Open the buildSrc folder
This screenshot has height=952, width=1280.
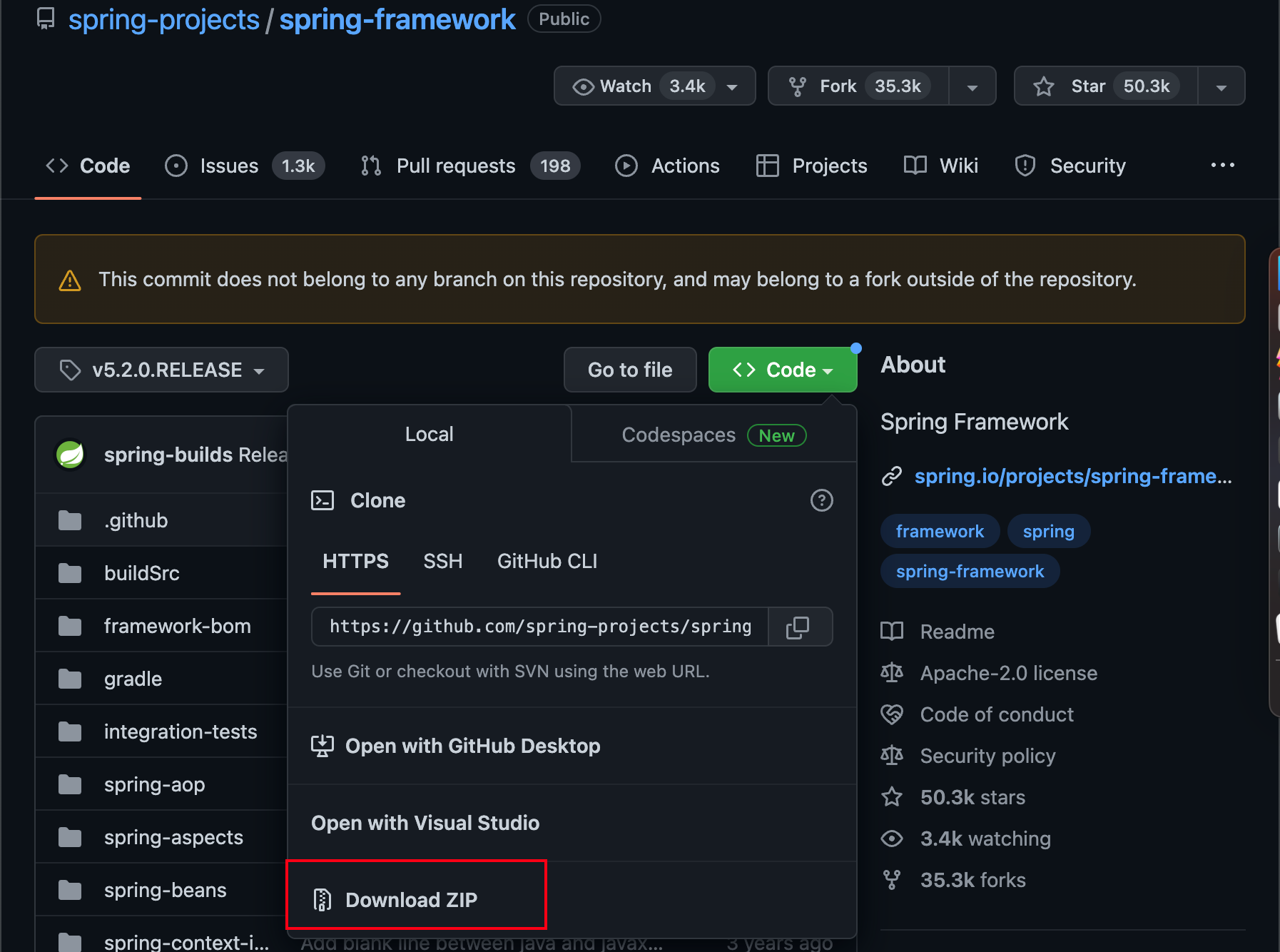142,573
